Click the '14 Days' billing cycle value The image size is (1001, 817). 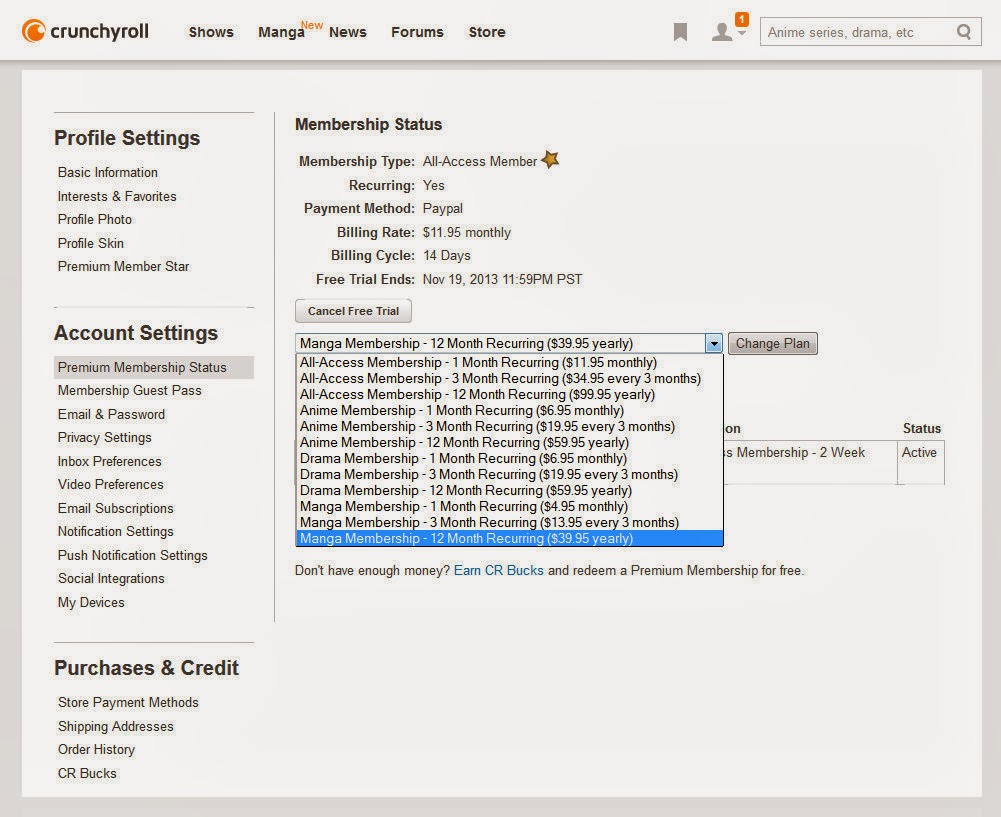point(447,255)
